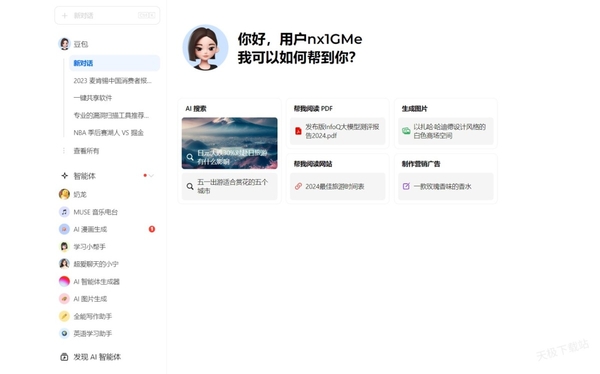Open the 2023 麦肯锡中国消费者报 conversation
600x374 pixels.
[x=112, y=81]
